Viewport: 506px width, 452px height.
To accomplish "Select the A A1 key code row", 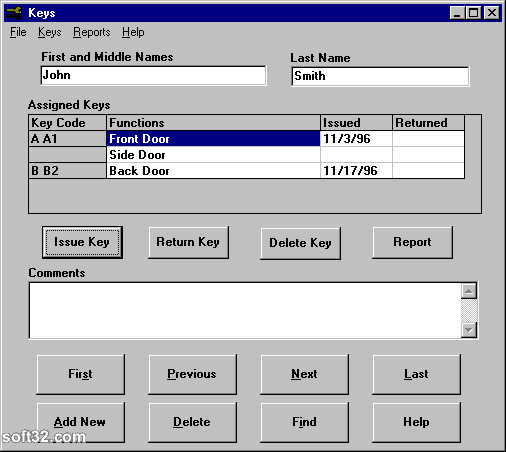I will coord(67,139).
